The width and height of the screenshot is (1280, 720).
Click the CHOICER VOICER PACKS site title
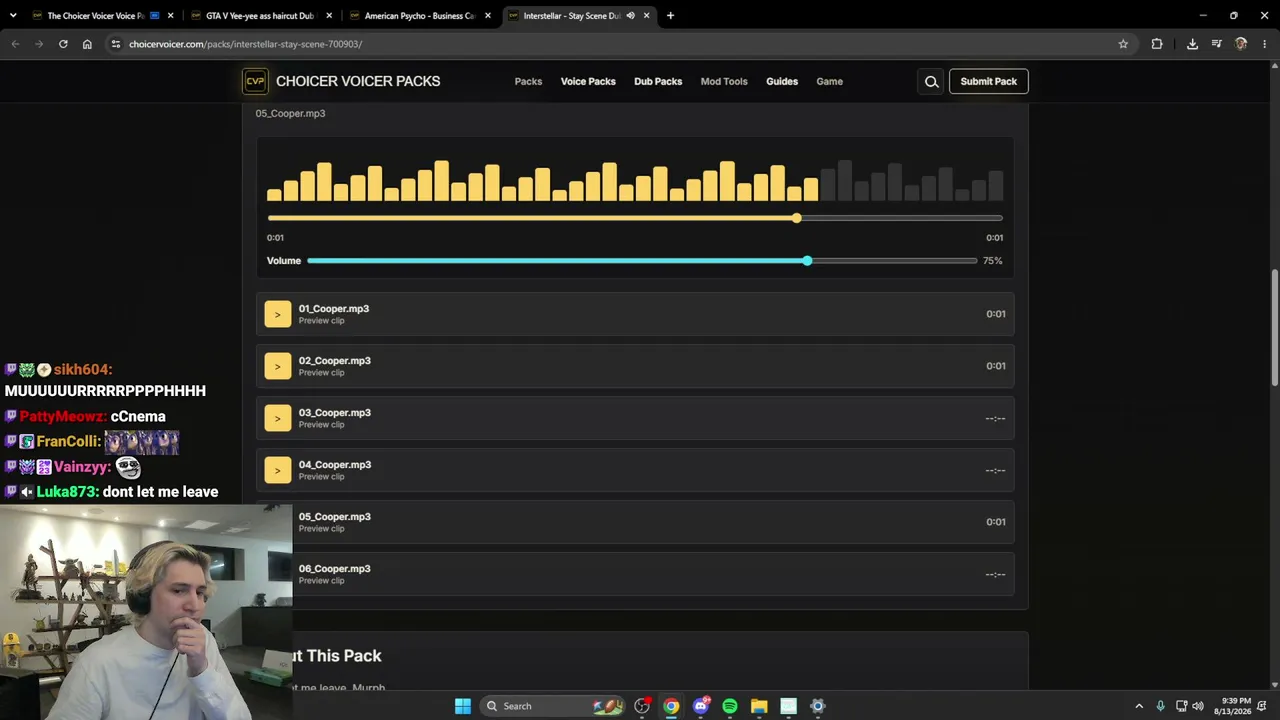point(358,82)
